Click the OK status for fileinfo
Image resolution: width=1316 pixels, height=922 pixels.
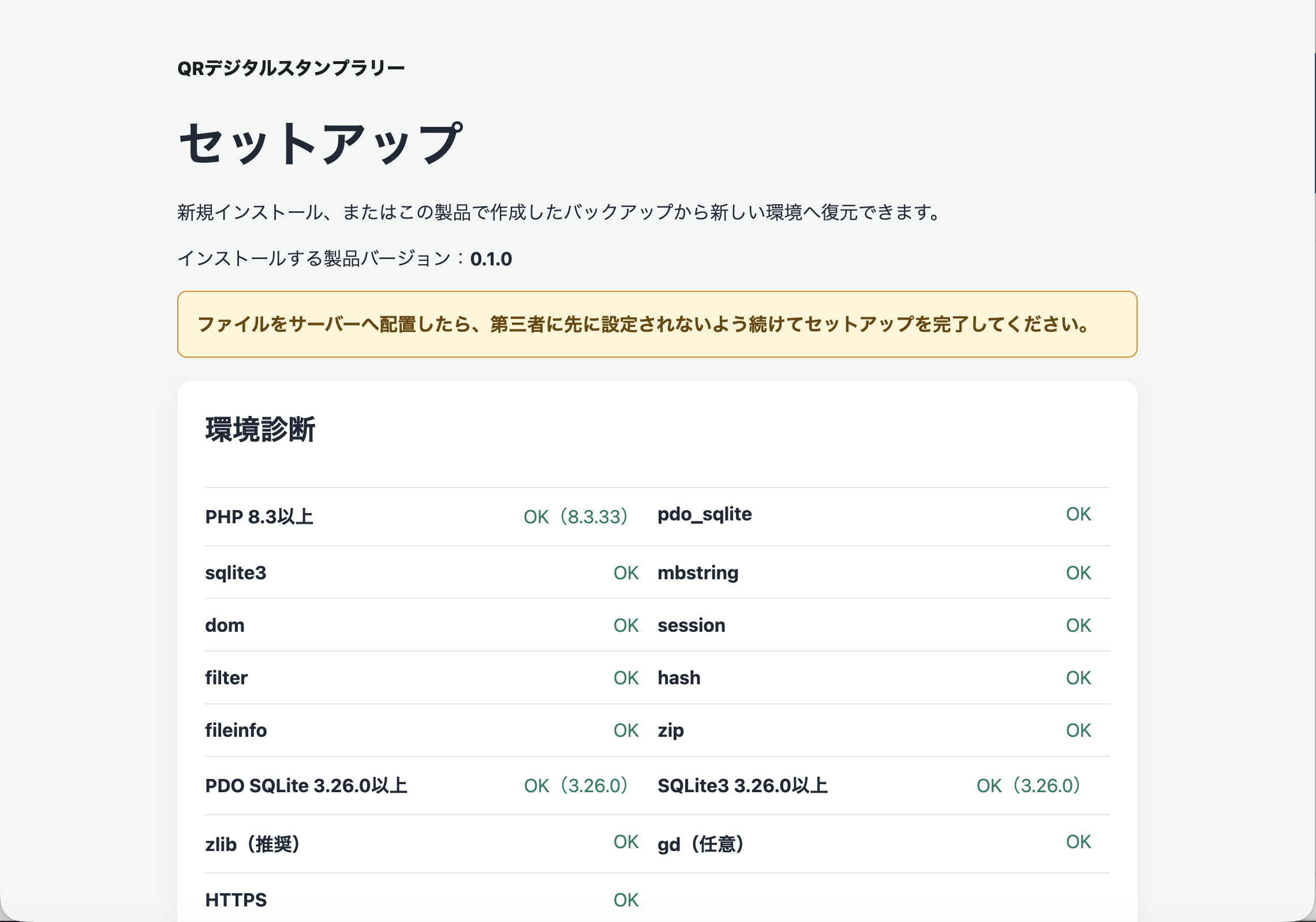tap(626, 730)
